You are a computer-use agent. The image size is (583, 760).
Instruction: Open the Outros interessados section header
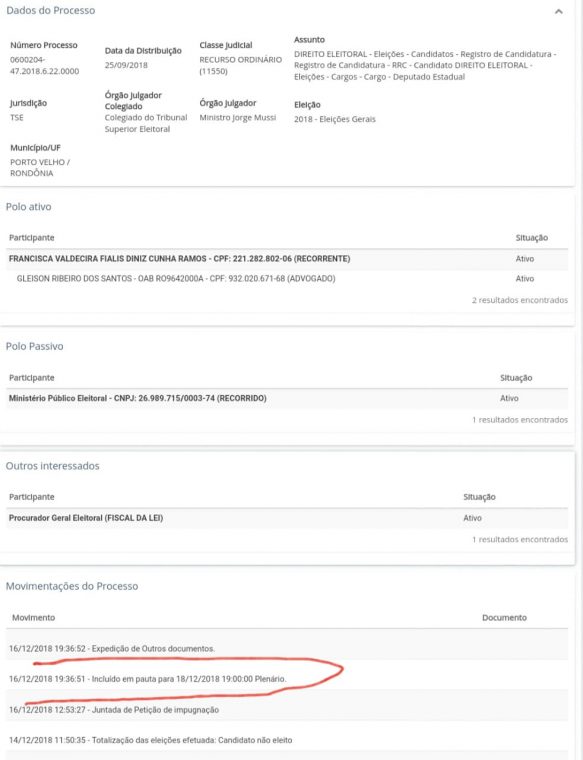[x=52, y=466]
